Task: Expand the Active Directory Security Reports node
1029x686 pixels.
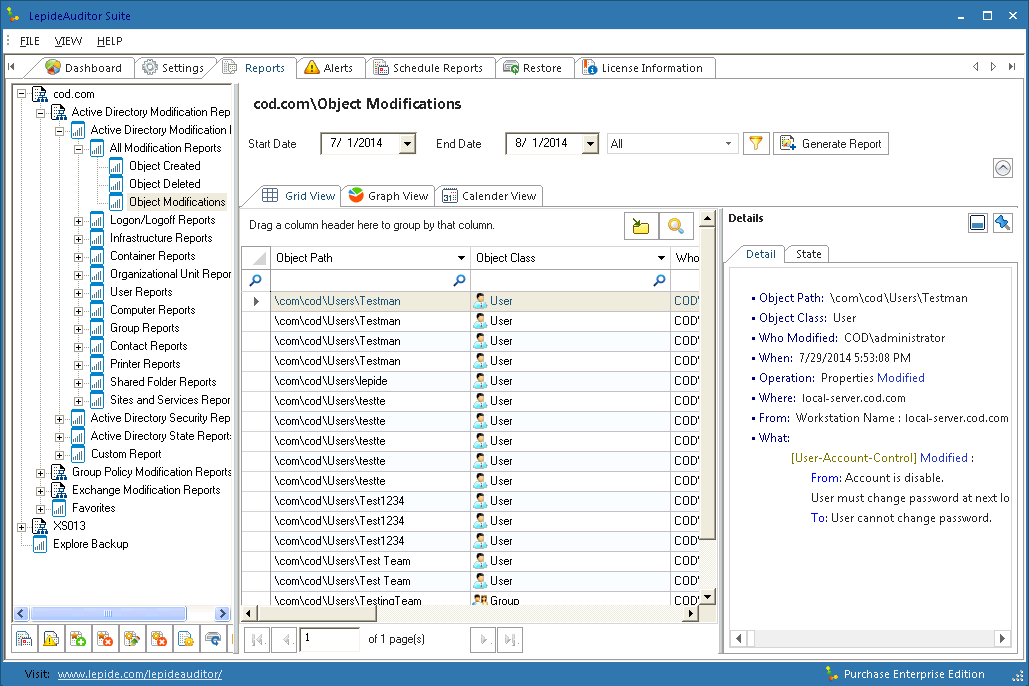Action: [x=59, y=419]
